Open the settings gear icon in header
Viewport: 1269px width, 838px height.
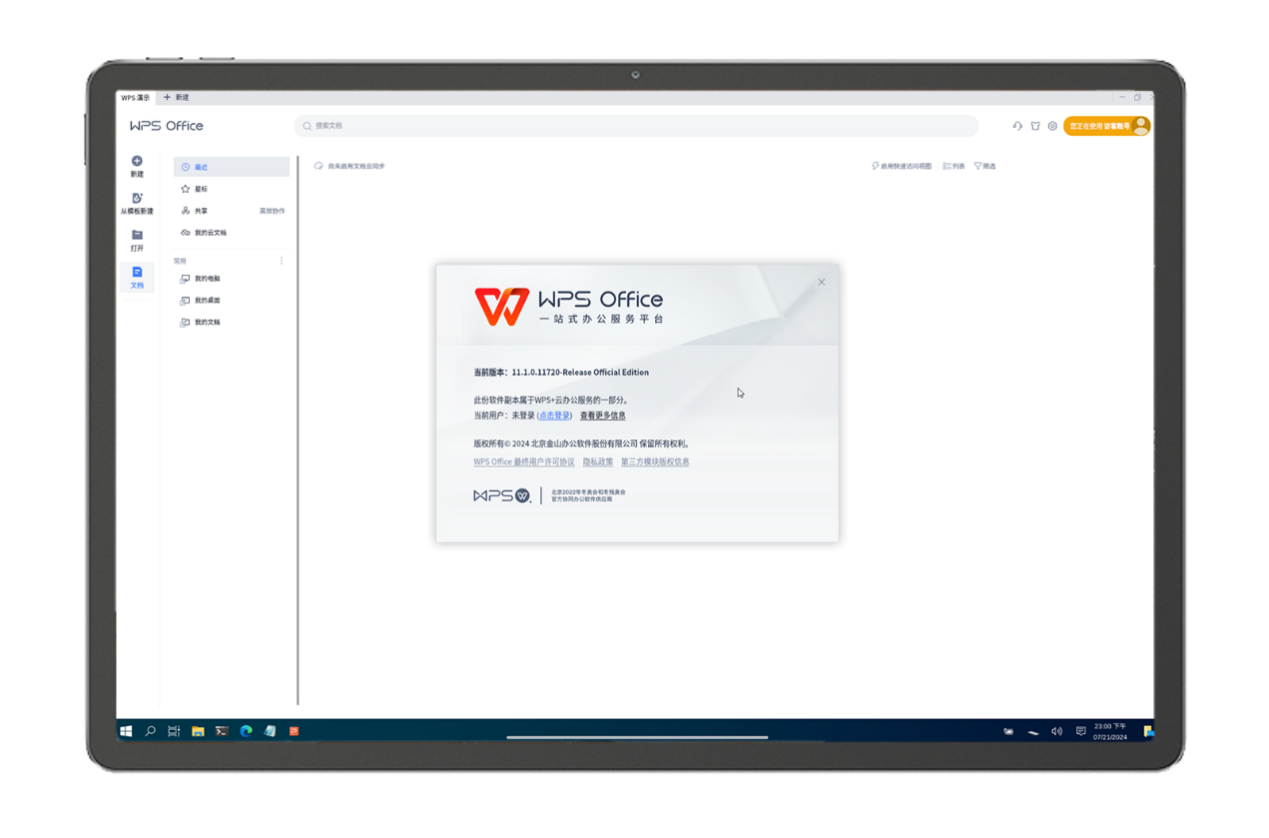(x=1052, y=126)
